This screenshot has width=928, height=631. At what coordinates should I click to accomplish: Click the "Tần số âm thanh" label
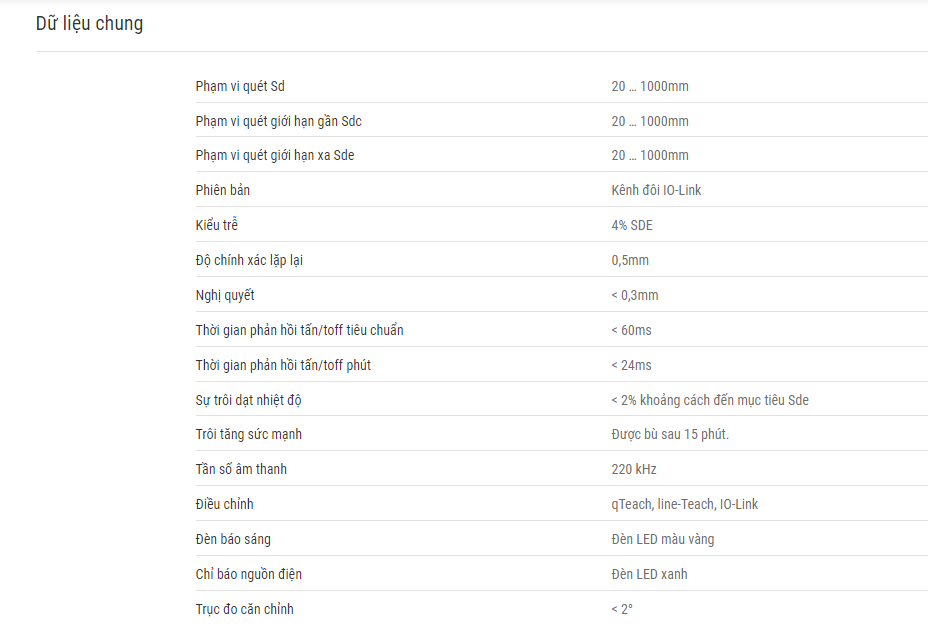point(241,469)
